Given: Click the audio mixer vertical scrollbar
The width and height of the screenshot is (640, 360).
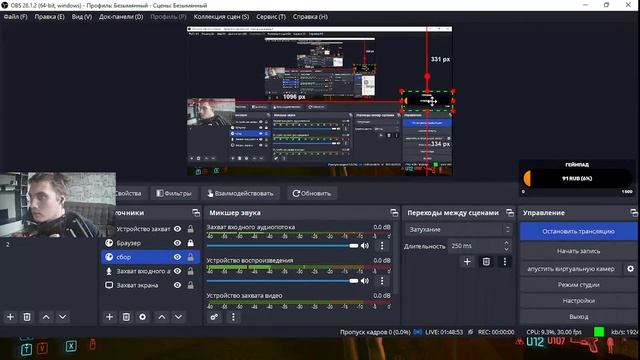Looking at the screenshot, I should pyautogui.click(x=396, y=259).
